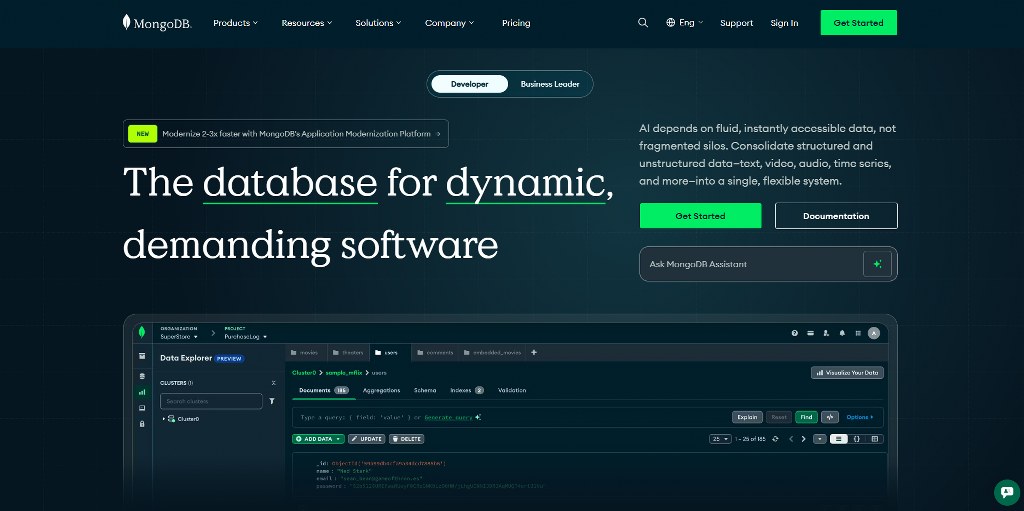Image resolution: width=1024 pixels, height=511 pixels.
Task: Click the top sidebar icon in the preview
Action: click(x=142, y=356)
